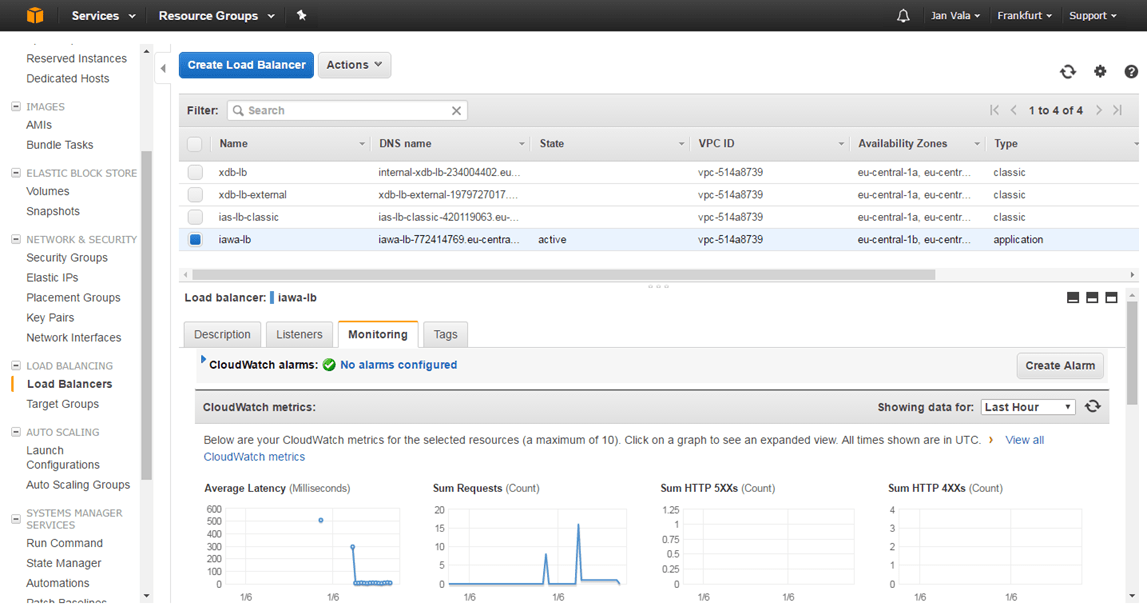This screenshot has height=607, width=1147.
Task: Open the notifications bell icon
Action: coord(903,16)
